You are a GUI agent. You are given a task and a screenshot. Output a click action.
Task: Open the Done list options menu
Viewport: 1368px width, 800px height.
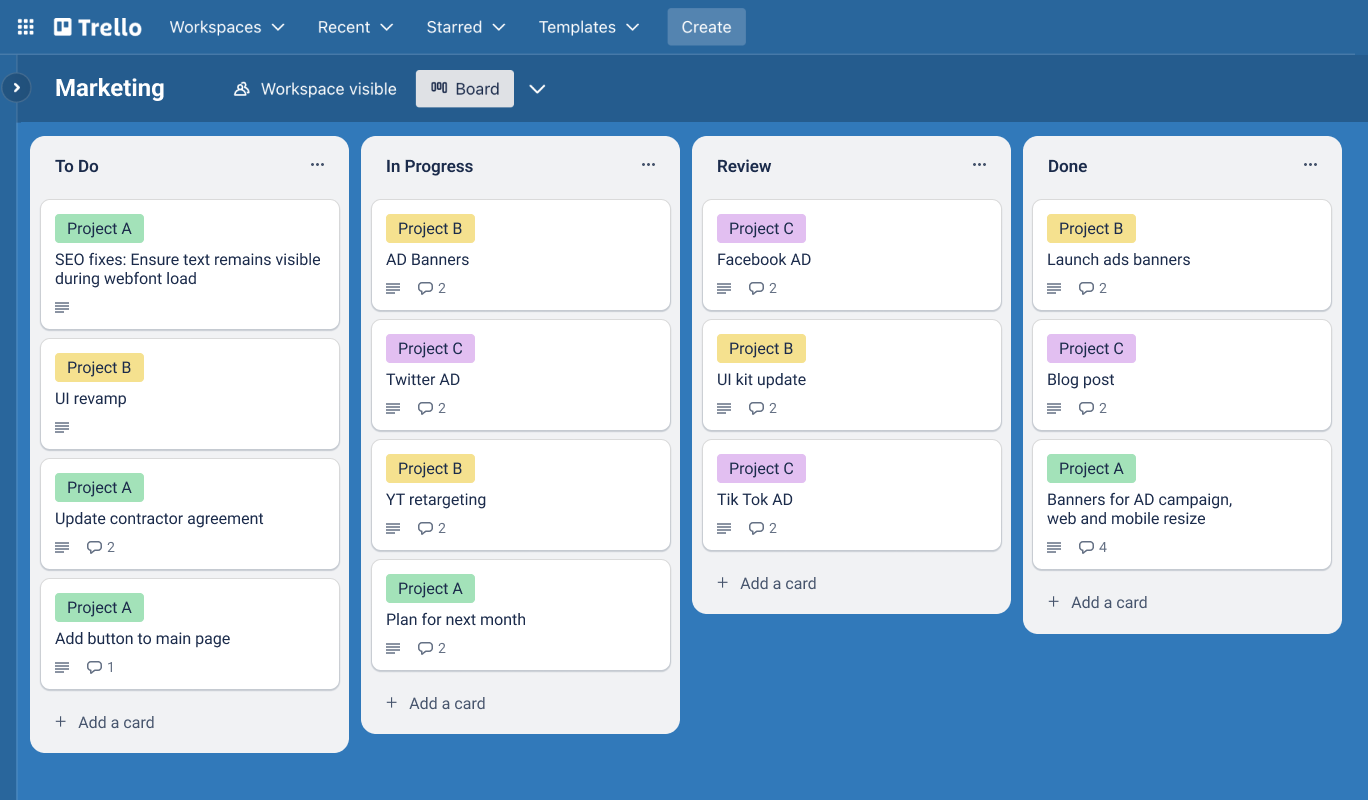pyautogui.click(x=1310, y=165)
